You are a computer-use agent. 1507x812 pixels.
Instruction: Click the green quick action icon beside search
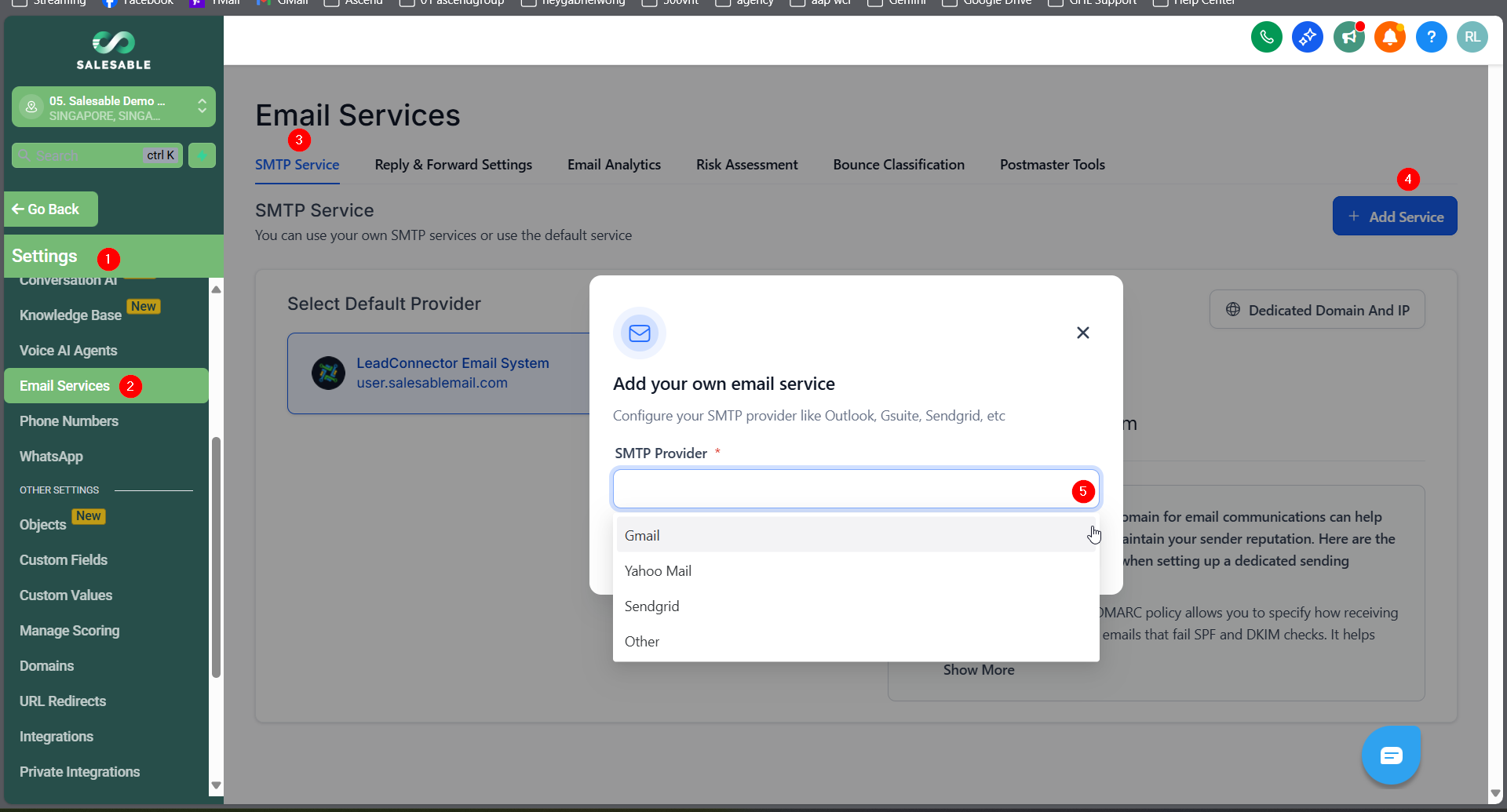[x=202, y=155]
